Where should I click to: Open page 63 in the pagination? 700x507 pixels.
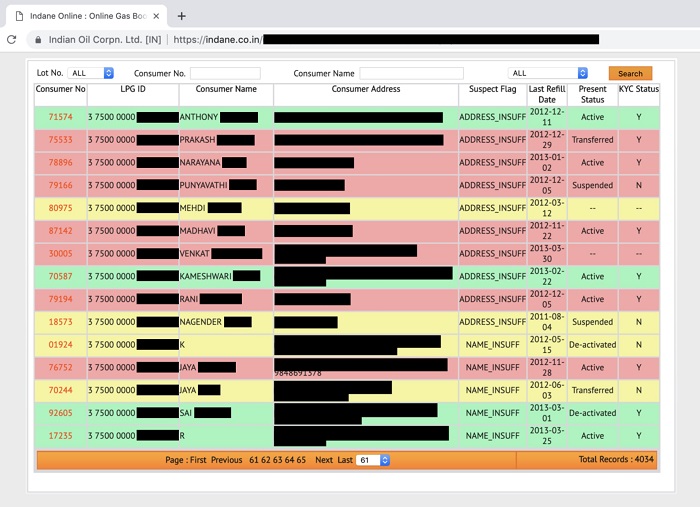(x=278, y=460)
